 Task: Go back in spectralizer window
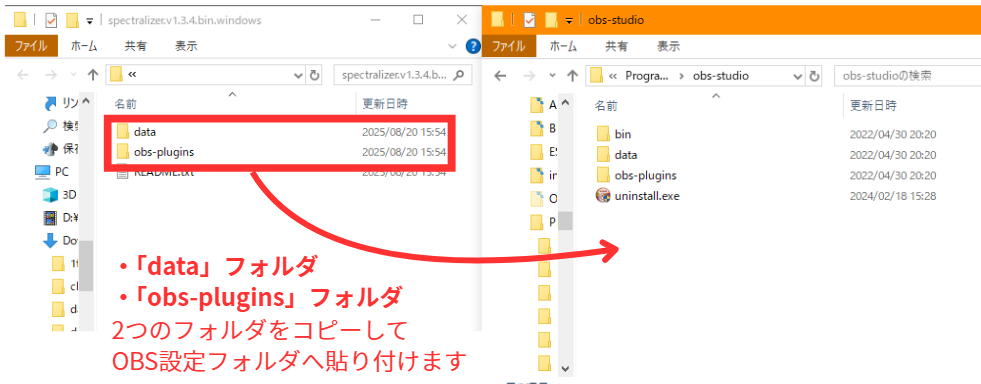(x=23, y=76)
